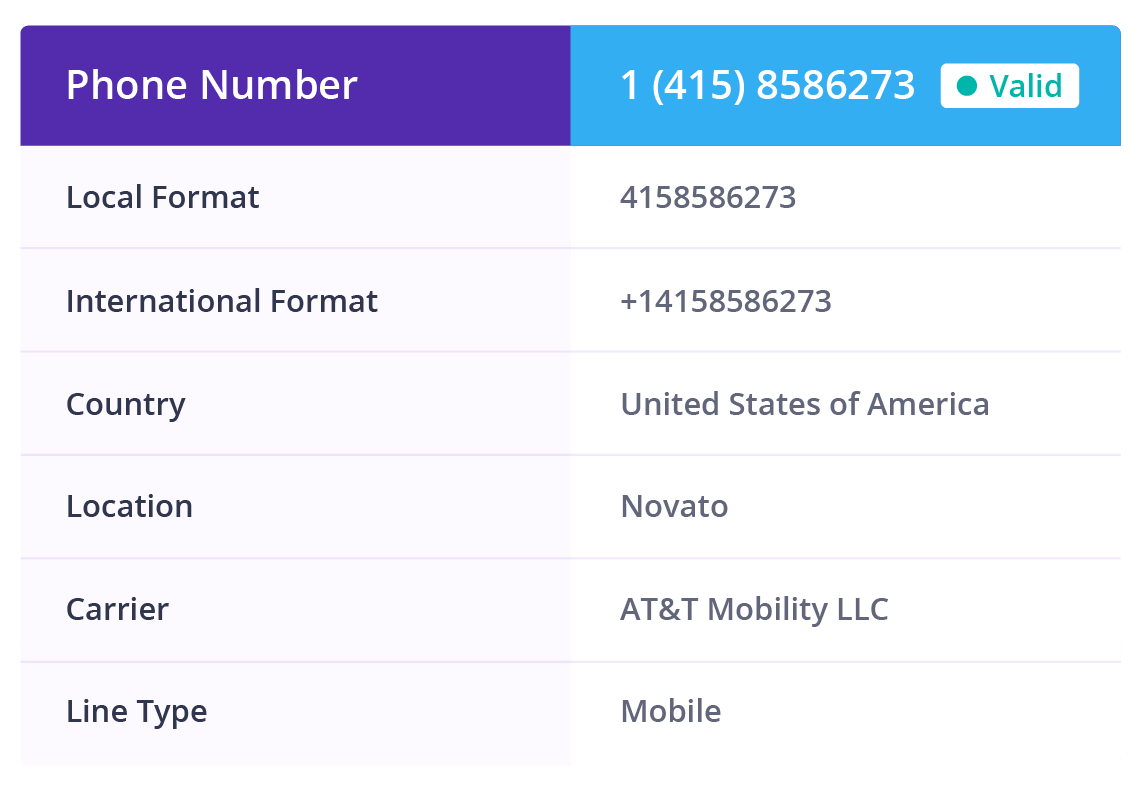The image size is (1141, 799).
Task: Click the Valid status badge
Action: click(1009, 86)
